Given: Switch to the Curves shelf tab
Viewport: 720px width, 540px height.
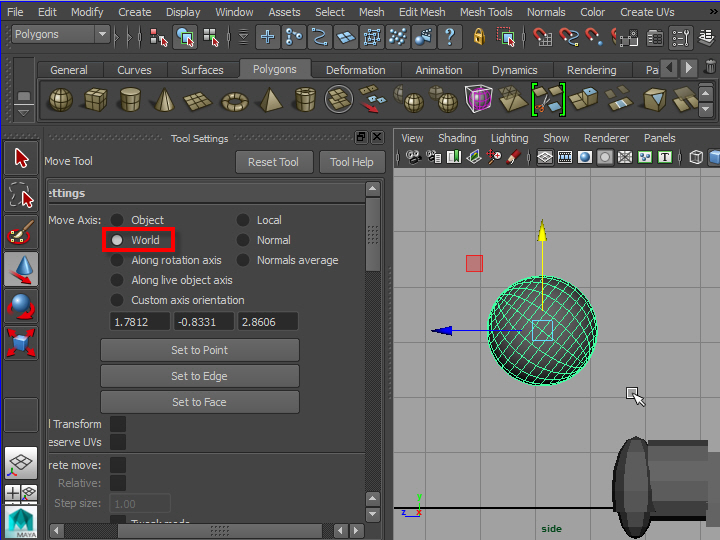Looking at the screenshot, I should [134, 70].
